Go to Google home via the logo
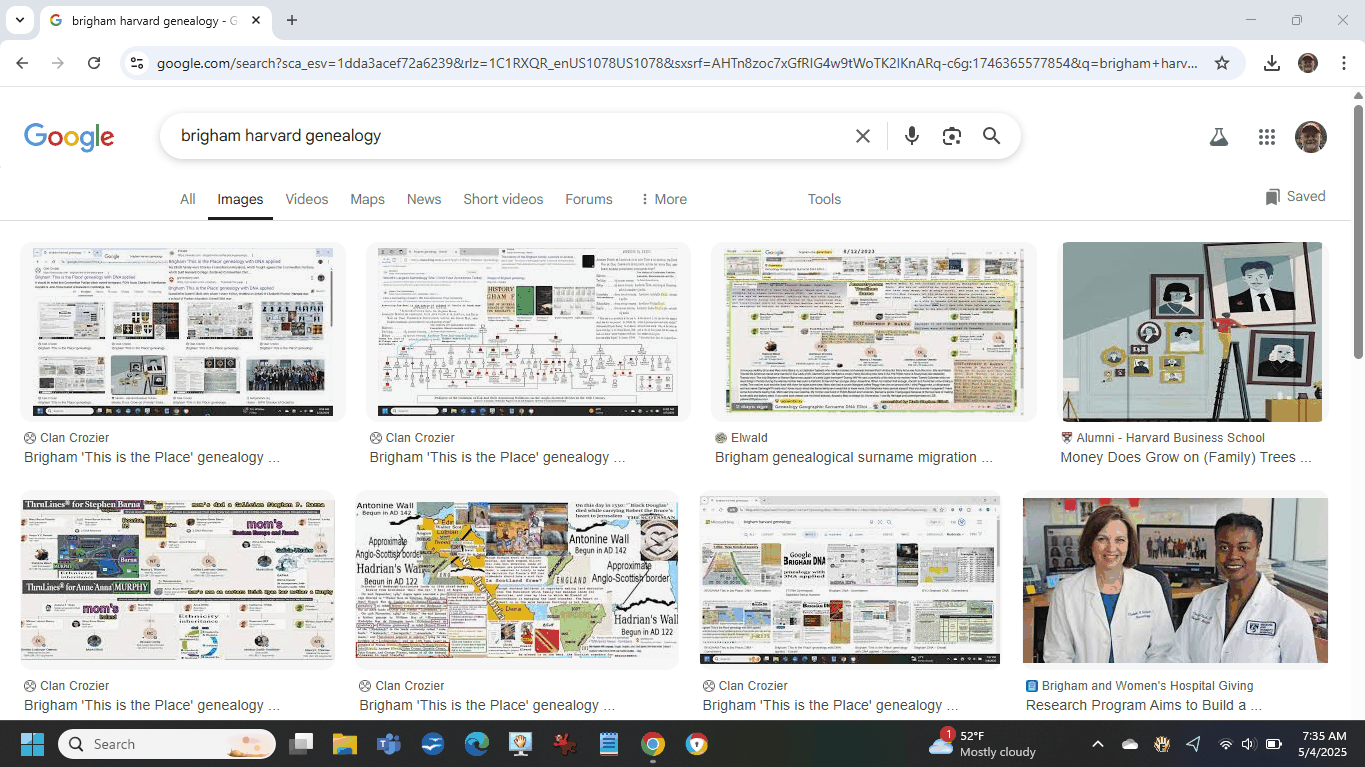Screen dimensions: 1365x767 pos(69,137)
